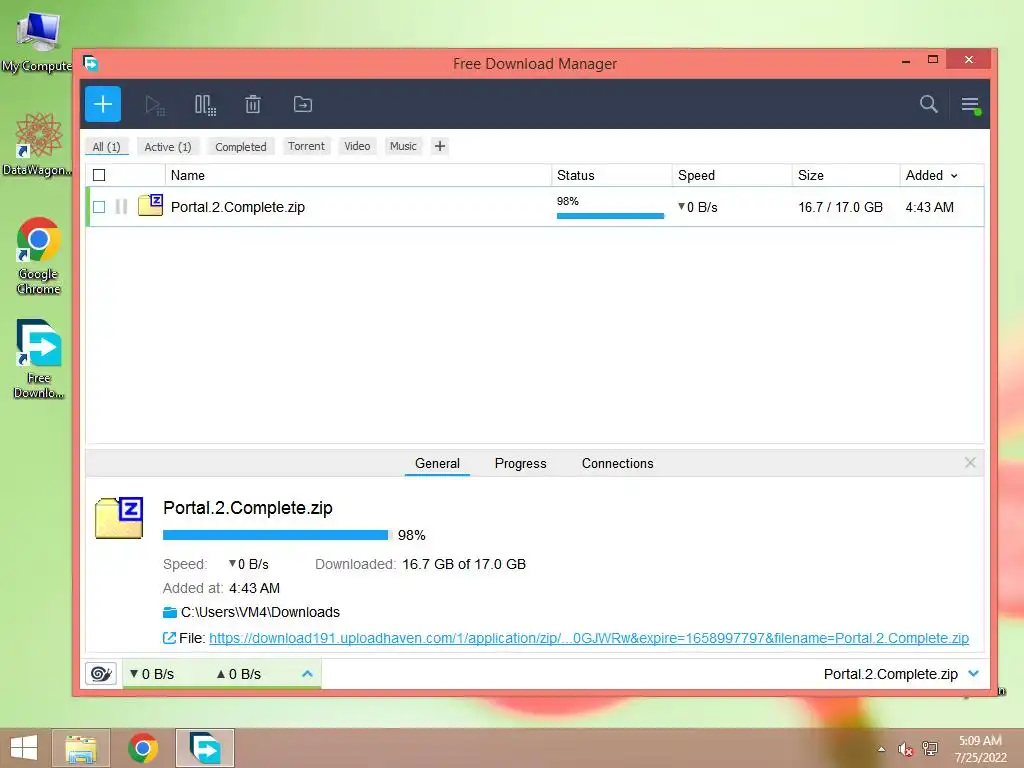
Task: Select the Portal.2.Complete.zip file name in list
Action: pyautogui.click(x=238, y=207)
